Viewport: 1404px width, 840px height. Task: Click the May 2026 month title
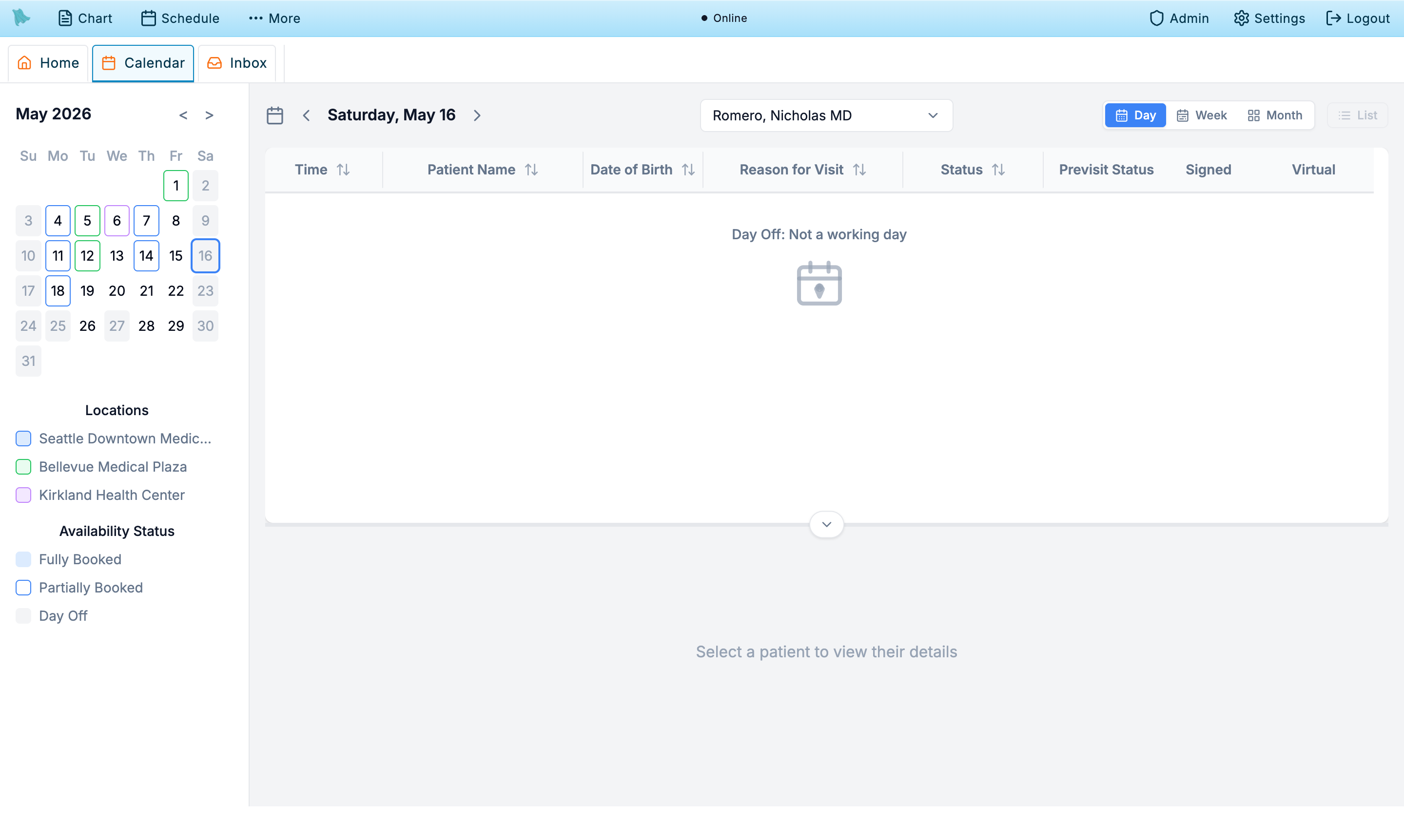(53, 114)
